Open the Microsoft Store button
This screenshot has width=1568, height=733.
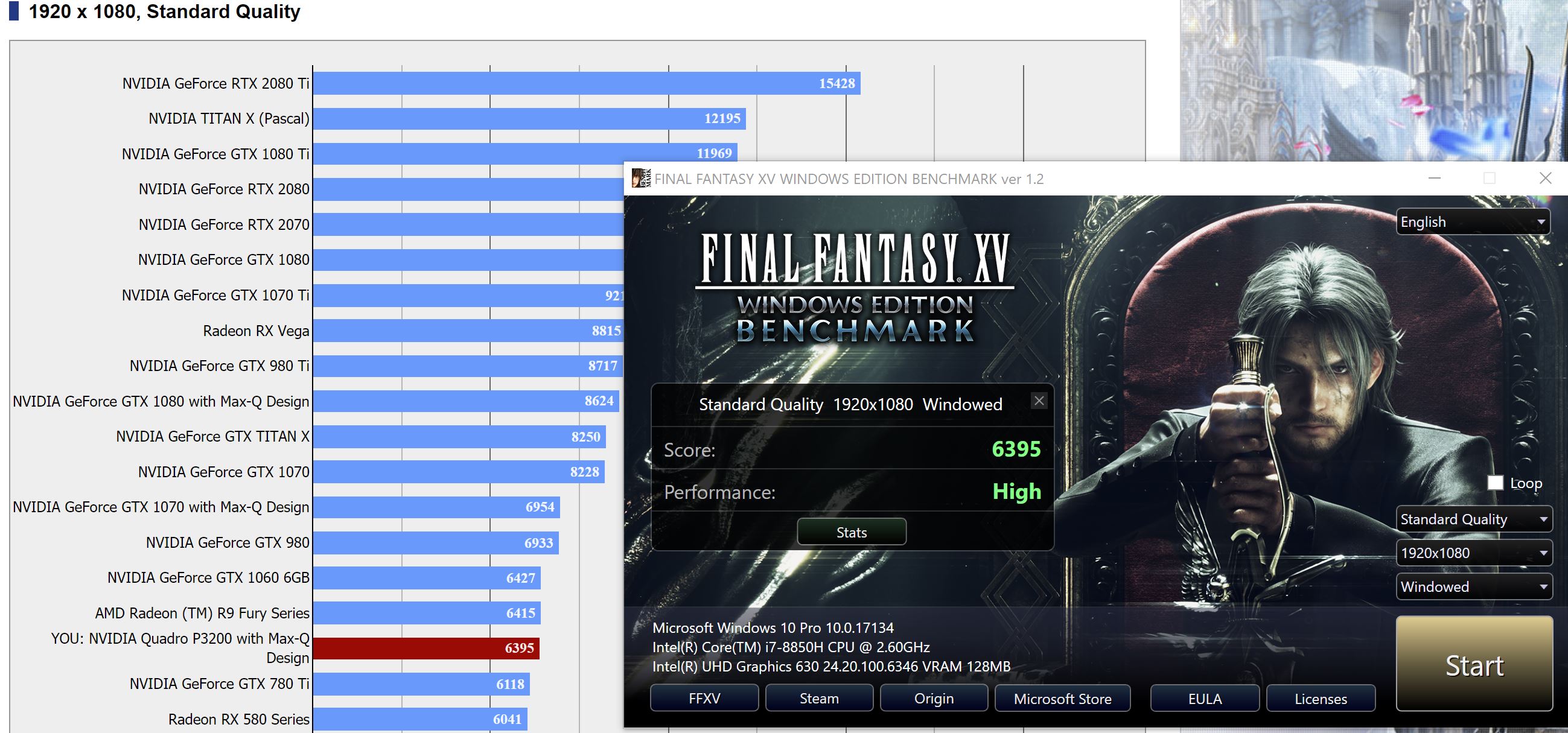pos(1063,699)
